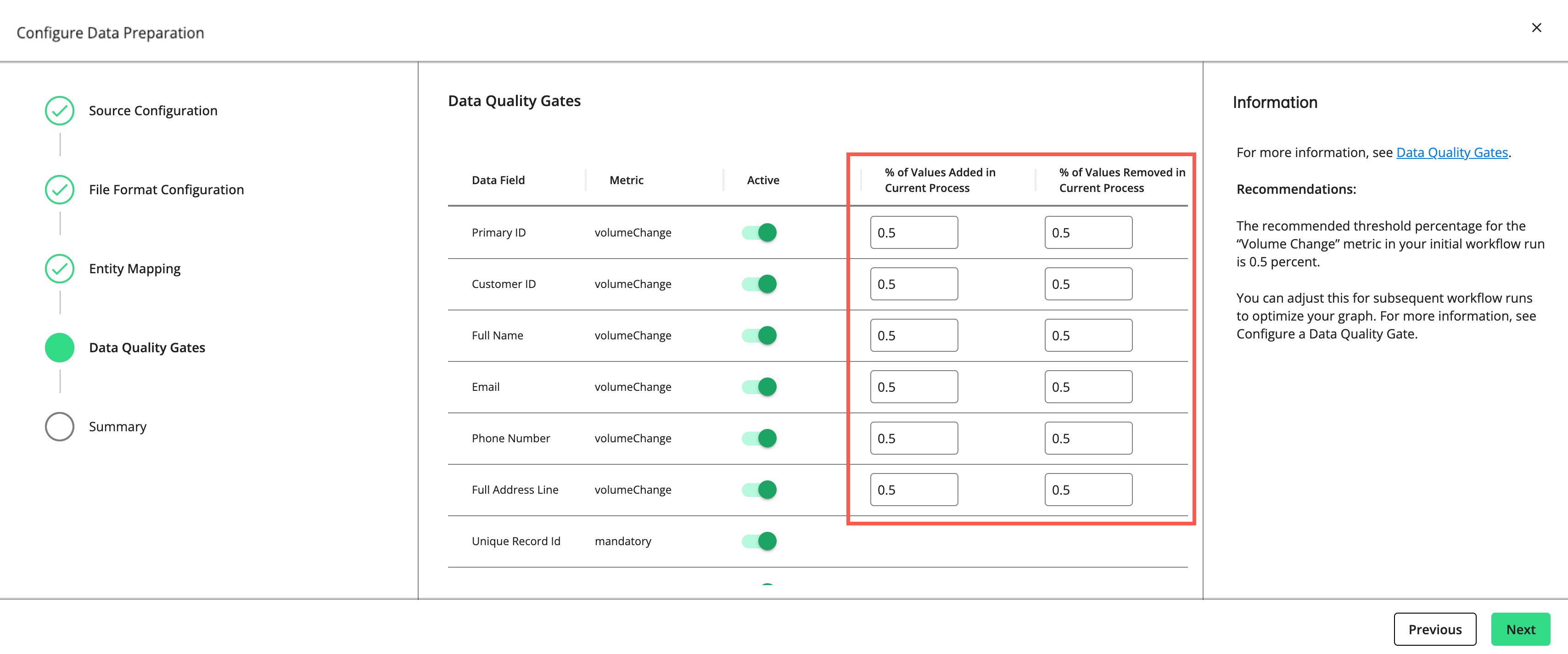The height and width of the screenshot is (654, 1568).
Task: Toggle off the Full Address Line gate
Action: pos(759,490)
